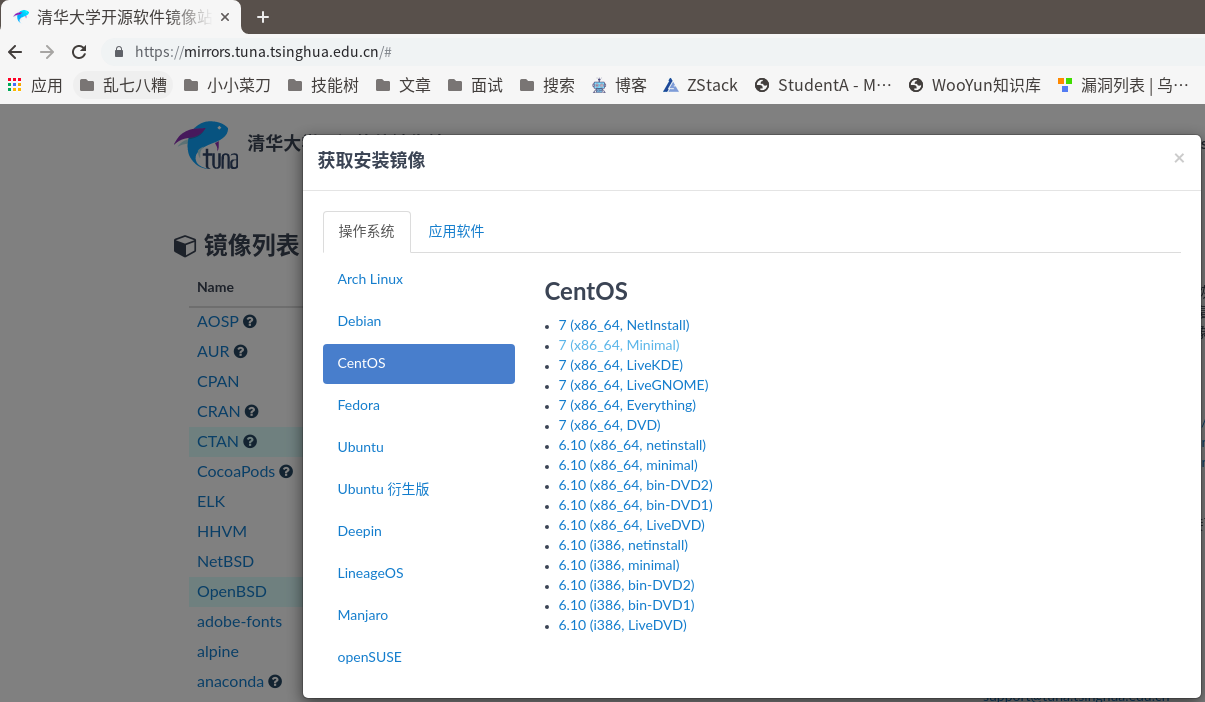Download CentOS 6.10 i386 bin-DVD2
This screenshot has height=702, width=1205.
[627, 585]
